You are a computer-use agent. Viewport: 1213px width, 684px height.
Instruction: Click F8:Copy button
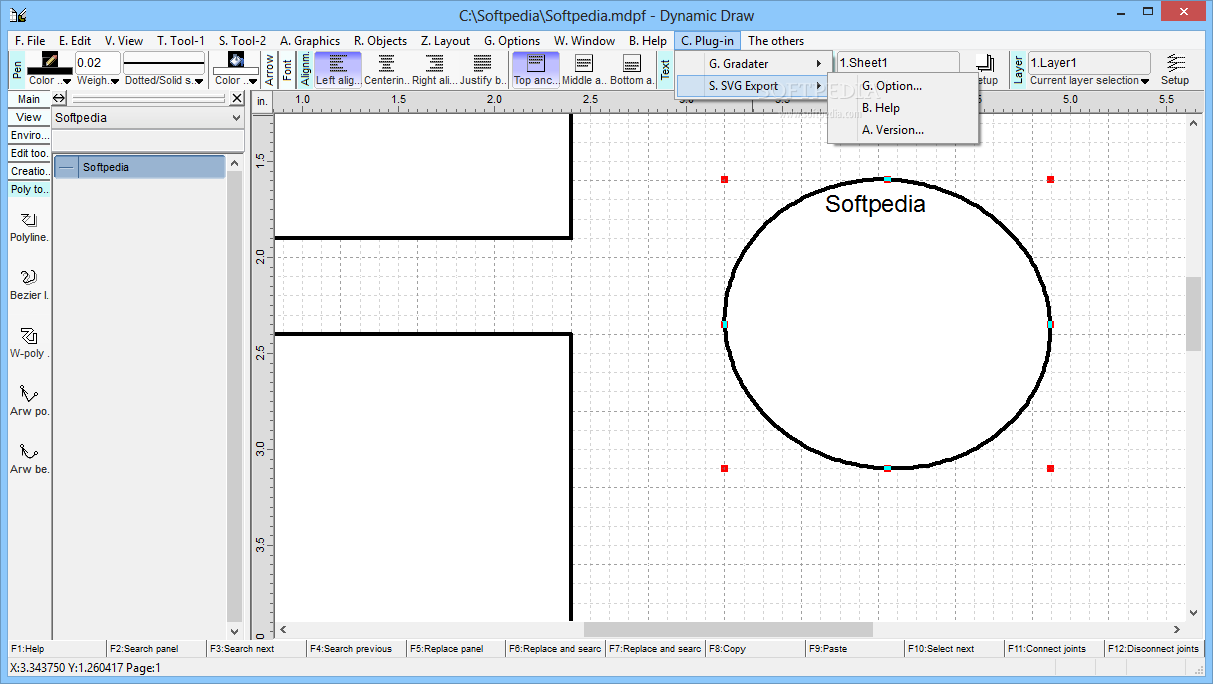click(x=755, y=649)
